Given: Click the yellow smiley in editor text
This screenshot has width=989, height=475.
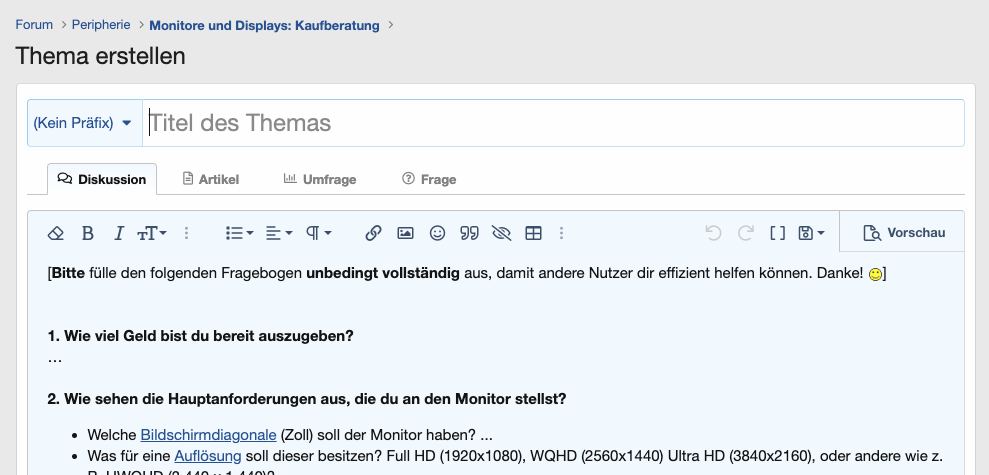Looking at the screenshot, I should tap(875, 274).
